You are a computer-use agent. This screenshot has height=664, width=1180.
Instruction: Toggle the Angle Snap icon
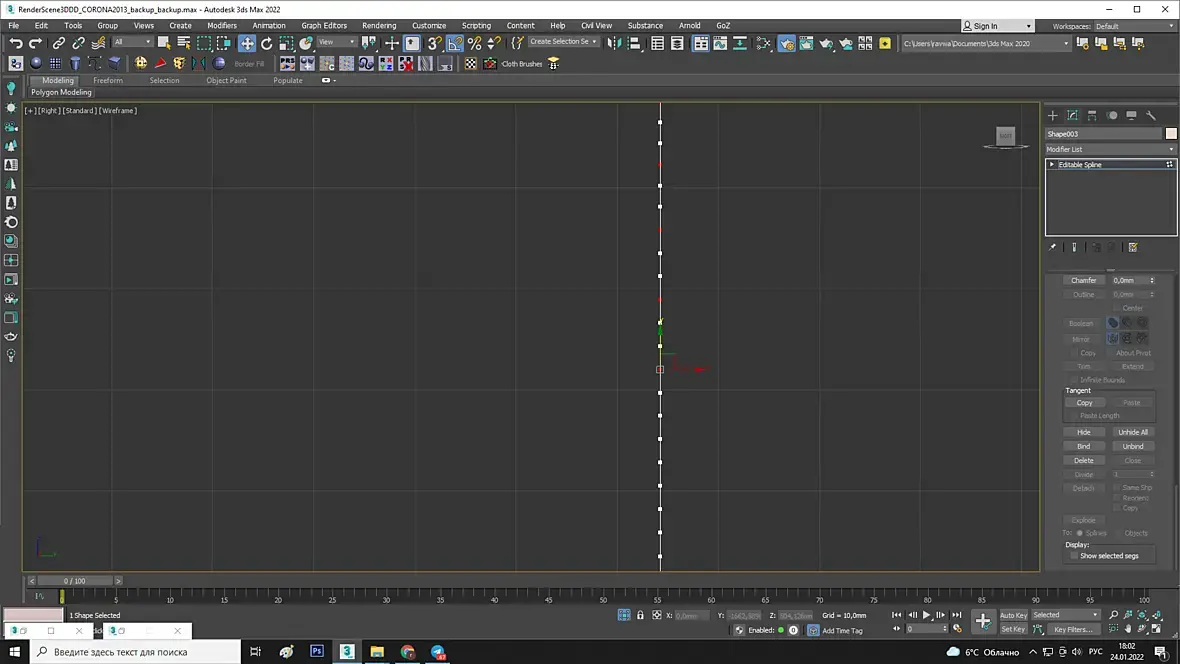(455, 43)
